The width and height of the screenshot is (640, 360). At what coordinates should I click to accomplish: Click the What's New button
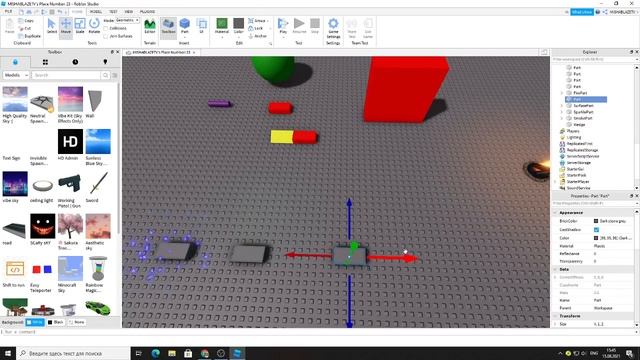tap(582, 12)
